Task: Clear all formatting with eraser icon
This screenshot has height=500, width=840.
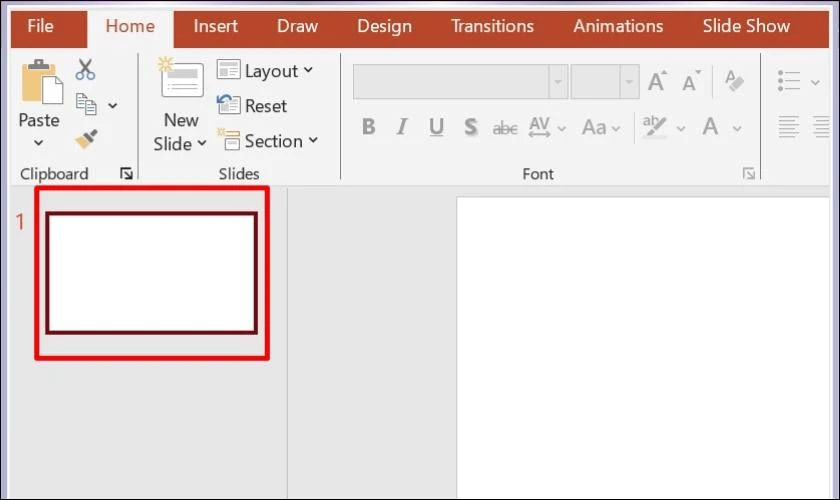Action: pos(734,81)
